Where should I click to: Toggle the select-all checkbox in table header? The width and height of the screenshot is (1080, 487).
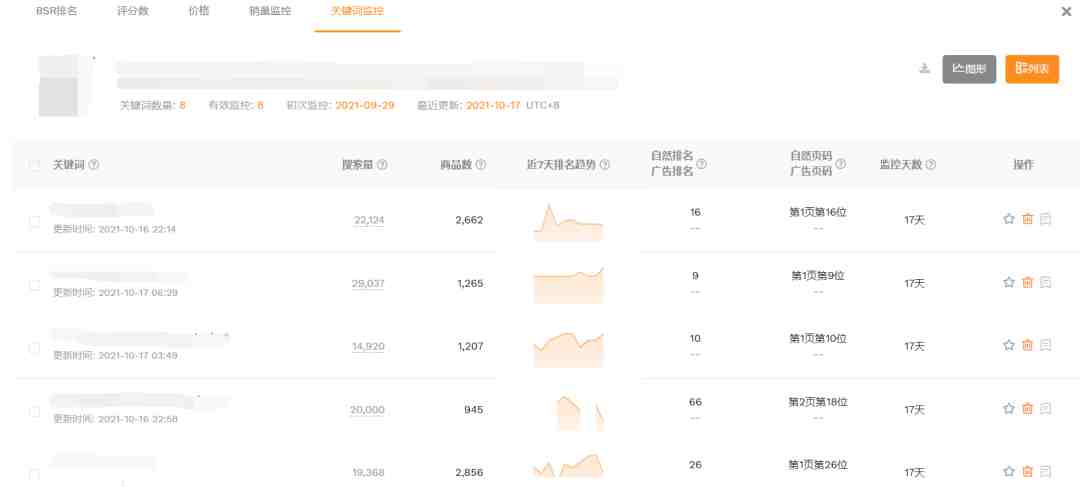[x=34, y=165]
